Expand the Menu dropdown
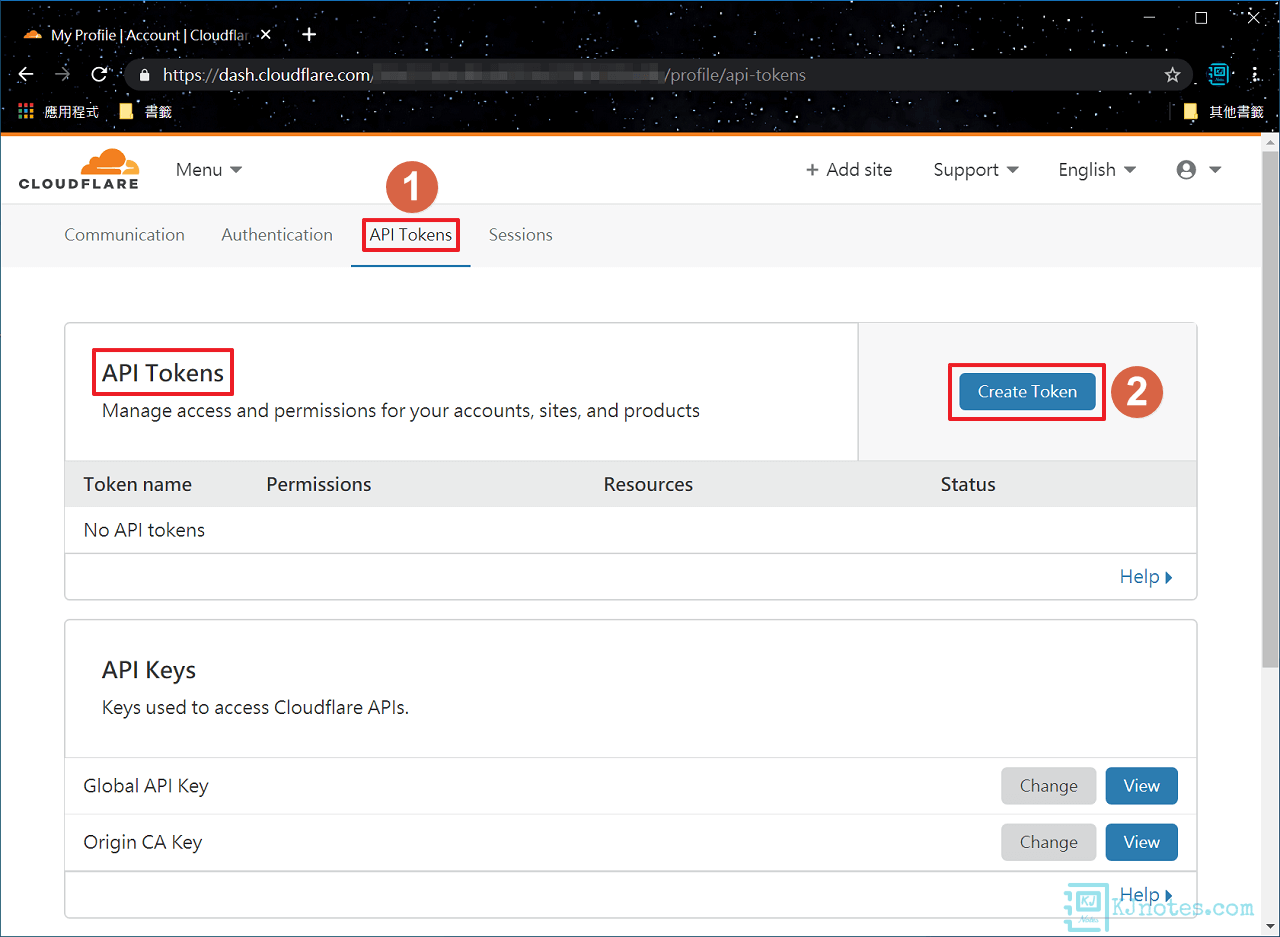 (x=209, y=170)
